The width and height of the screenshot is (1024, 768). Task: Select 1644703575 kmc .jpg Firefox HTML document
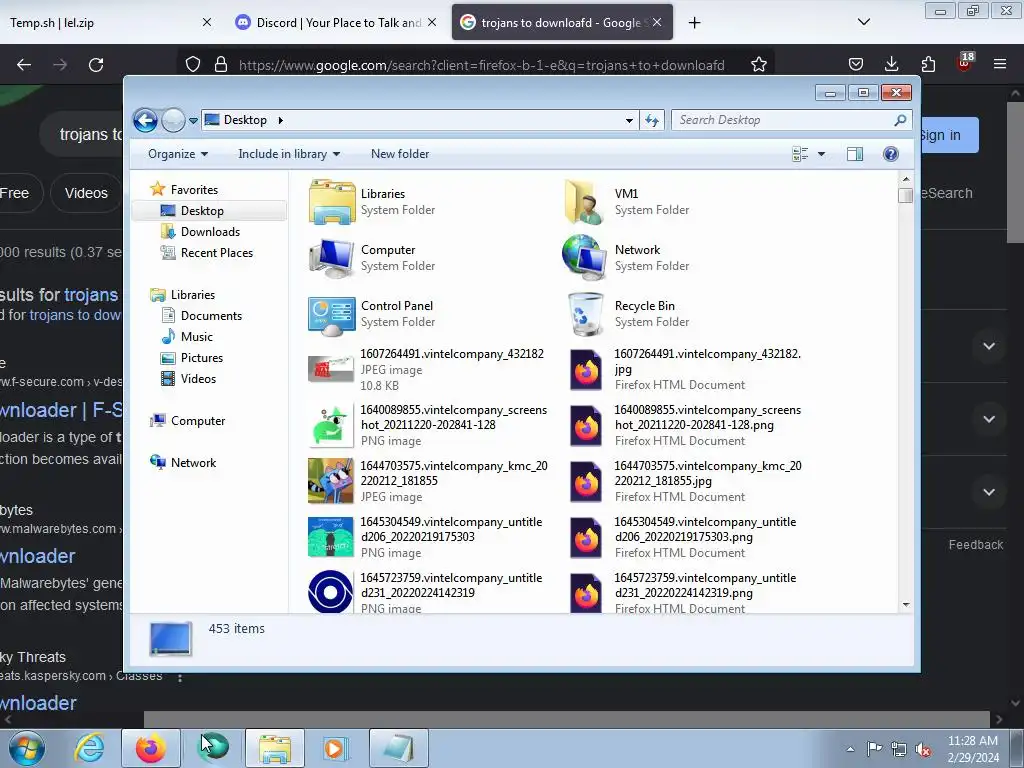tap(586, 482)
